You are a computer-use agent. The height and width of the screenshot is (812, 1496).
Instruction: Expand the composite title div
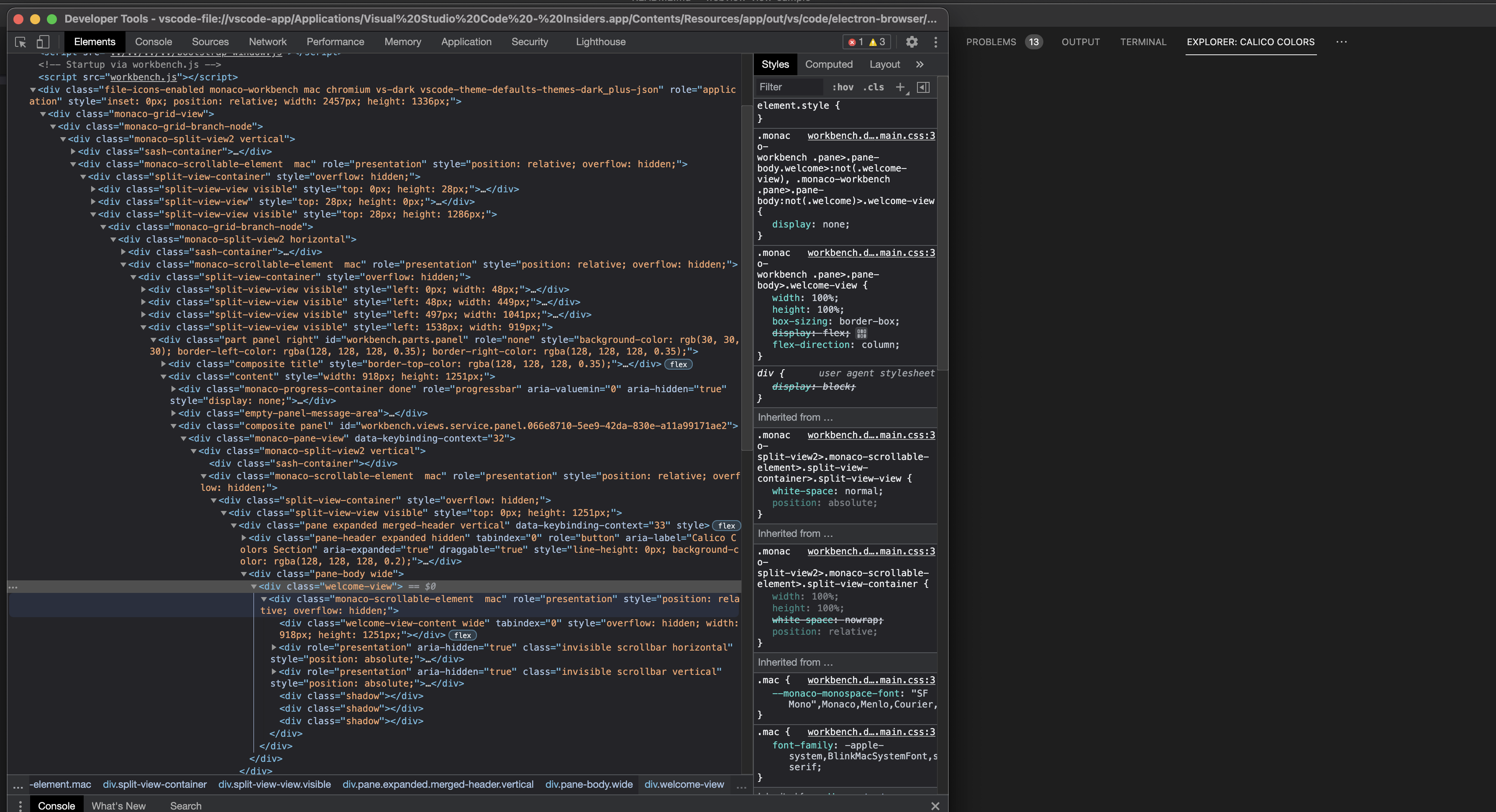[x=164, y=364]
